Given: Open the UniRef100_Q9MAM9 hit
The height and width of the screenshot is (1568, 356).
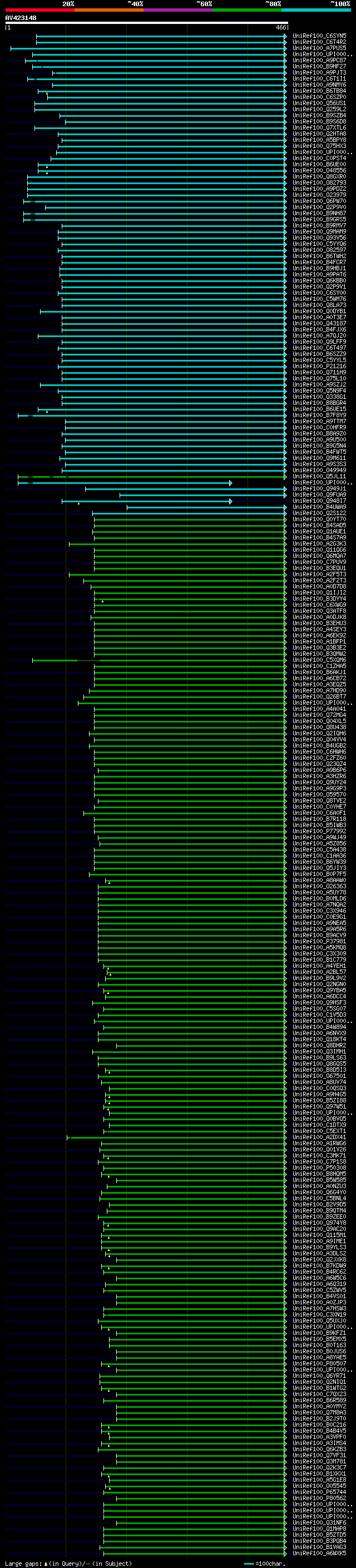Looking at the screenshot, I should pos(319,232).
